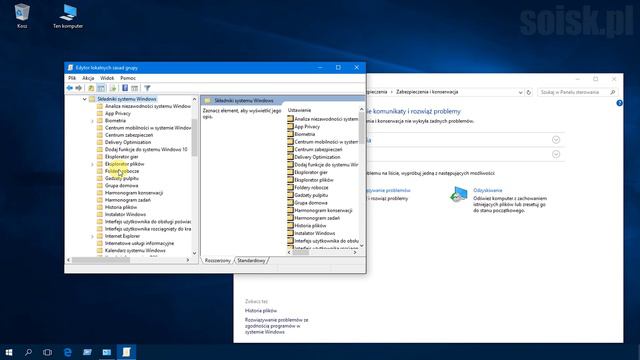Open Task View from the taskbar
Viewport: 640px width, 360px height.
pyautogui.click(x=47, y=352)
